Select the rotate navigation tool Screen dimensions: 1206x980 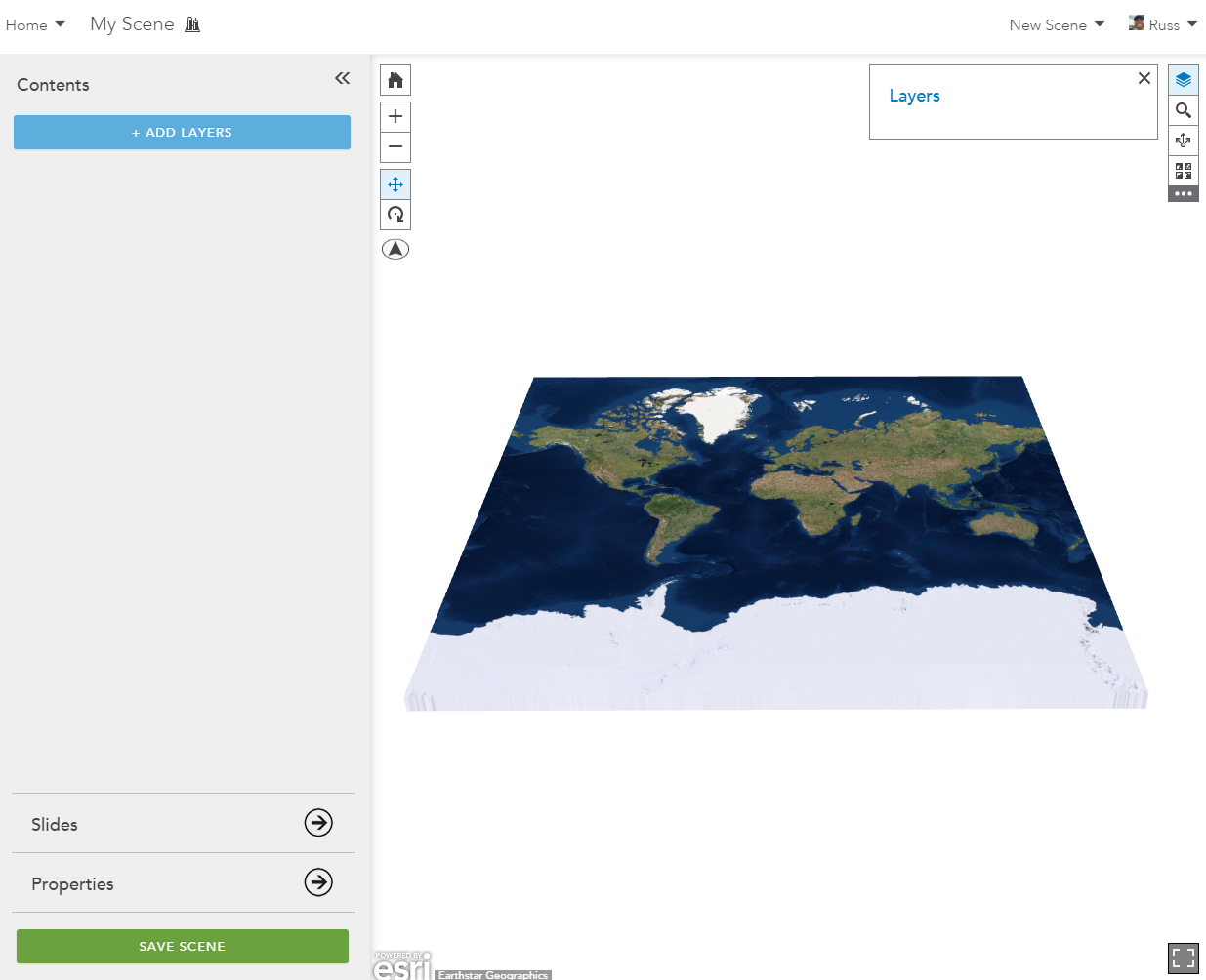(395, 215)
